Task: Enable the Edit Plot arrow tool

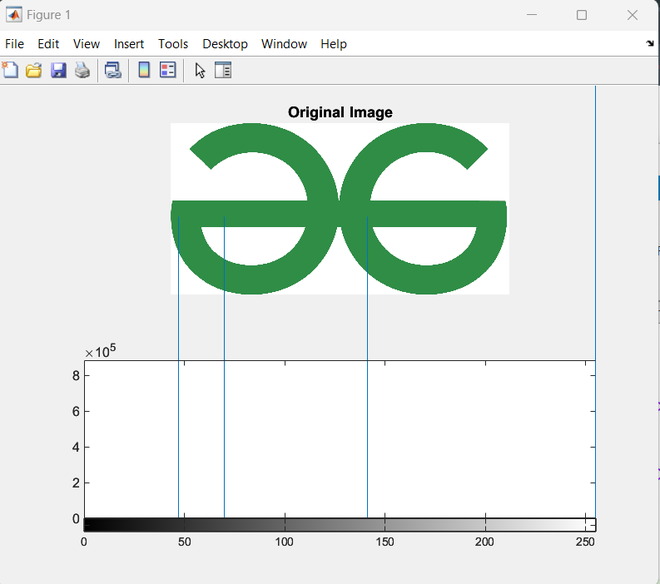Action: (x=200, y=70)
